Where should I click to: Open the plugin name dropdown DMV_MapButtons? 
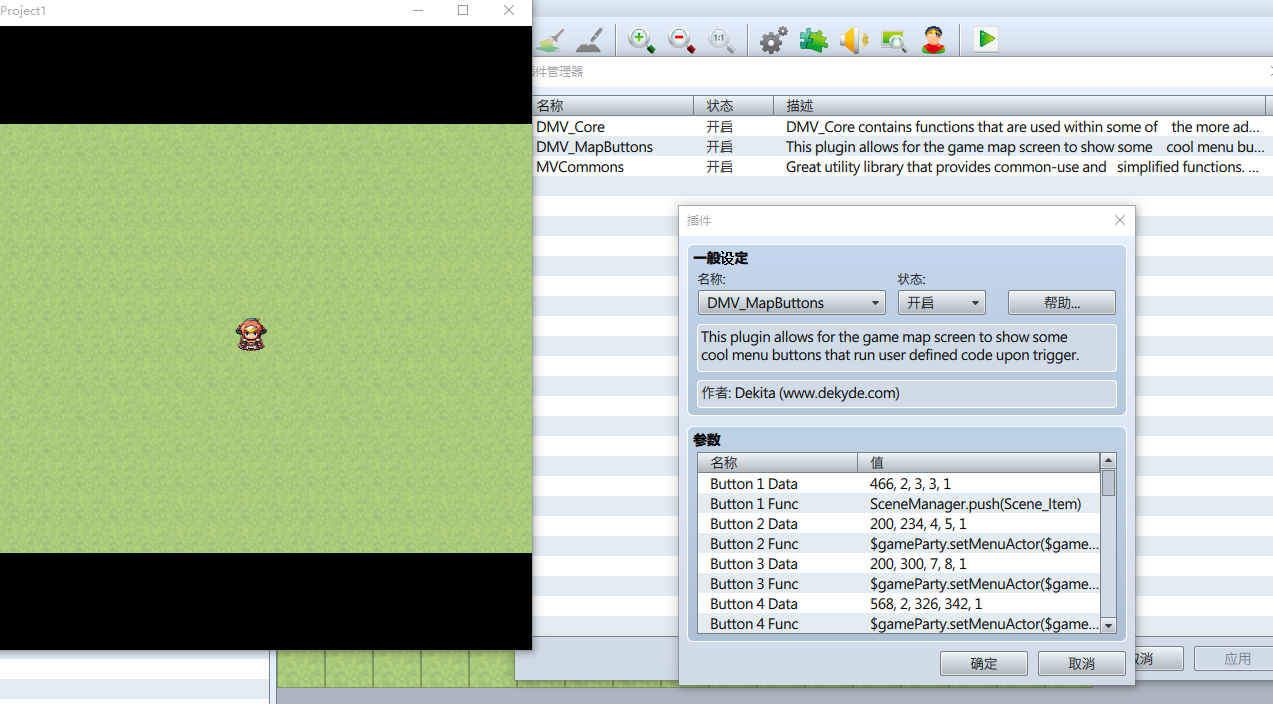pos(791,303)
